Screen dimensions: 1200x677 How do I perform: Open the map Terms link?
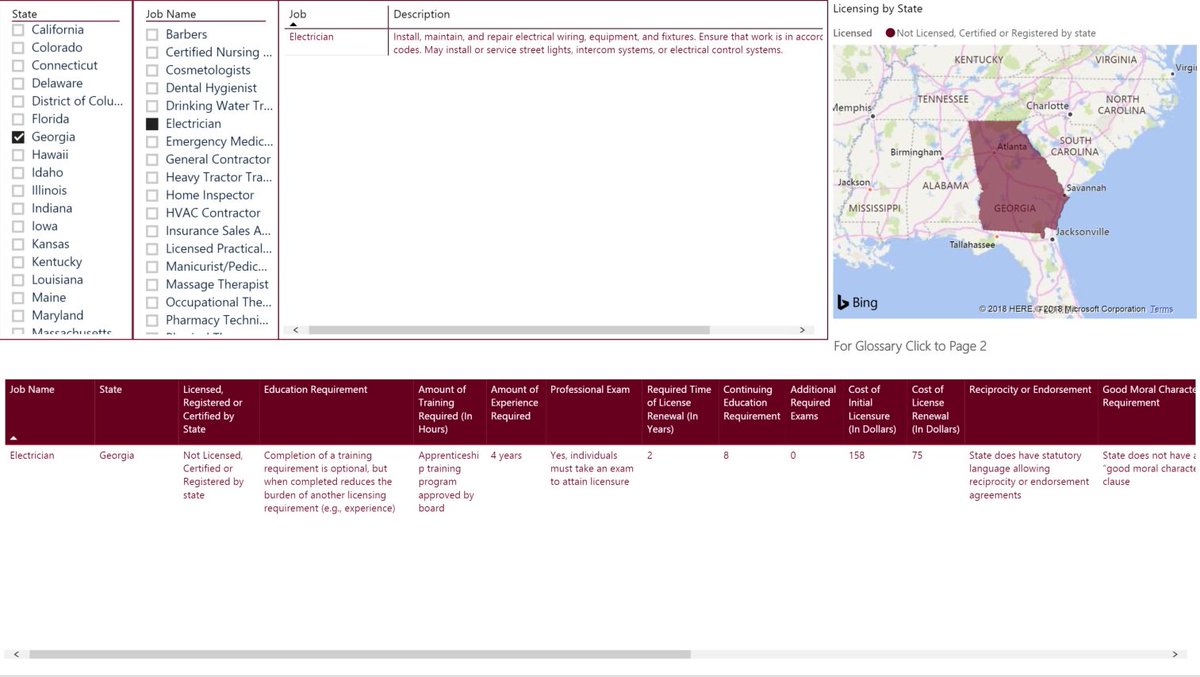click(x=1161, y=309)
